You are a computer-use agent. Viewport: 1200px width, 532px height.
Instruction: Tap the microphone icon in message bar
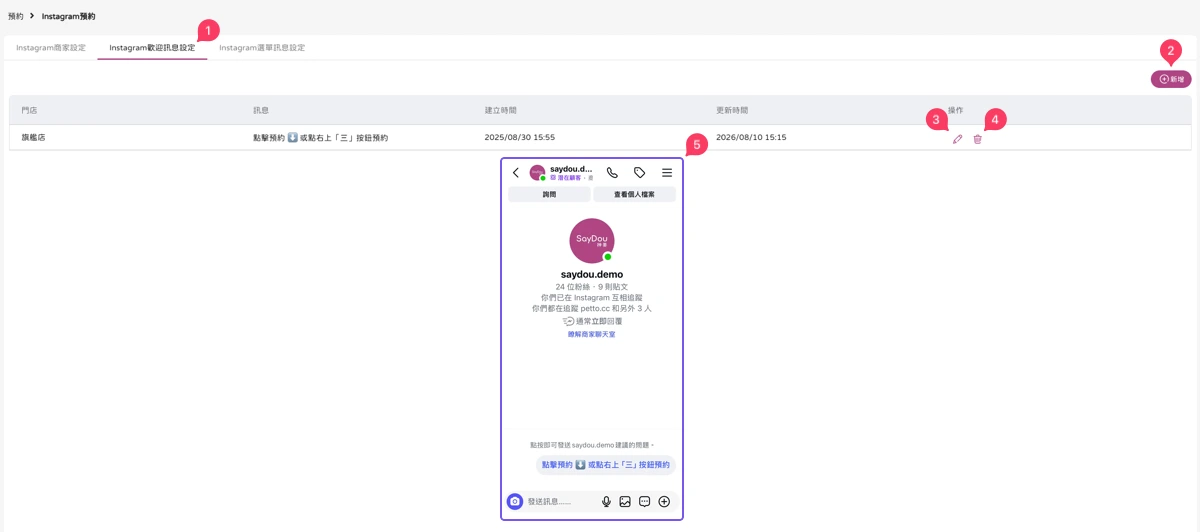(606, 501)
